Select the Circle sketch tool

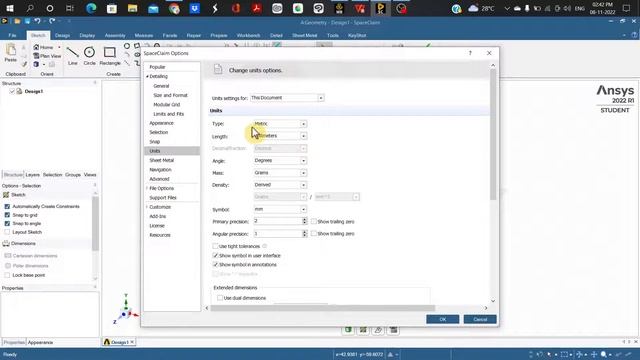pos(89,56)
